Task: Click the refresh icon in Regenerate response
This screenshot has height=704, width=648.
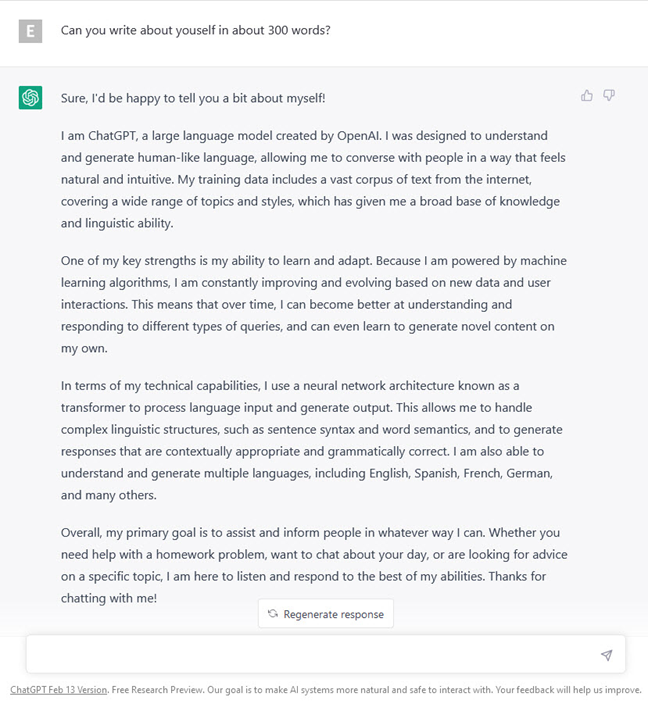Action: click(x=272, y=614)
